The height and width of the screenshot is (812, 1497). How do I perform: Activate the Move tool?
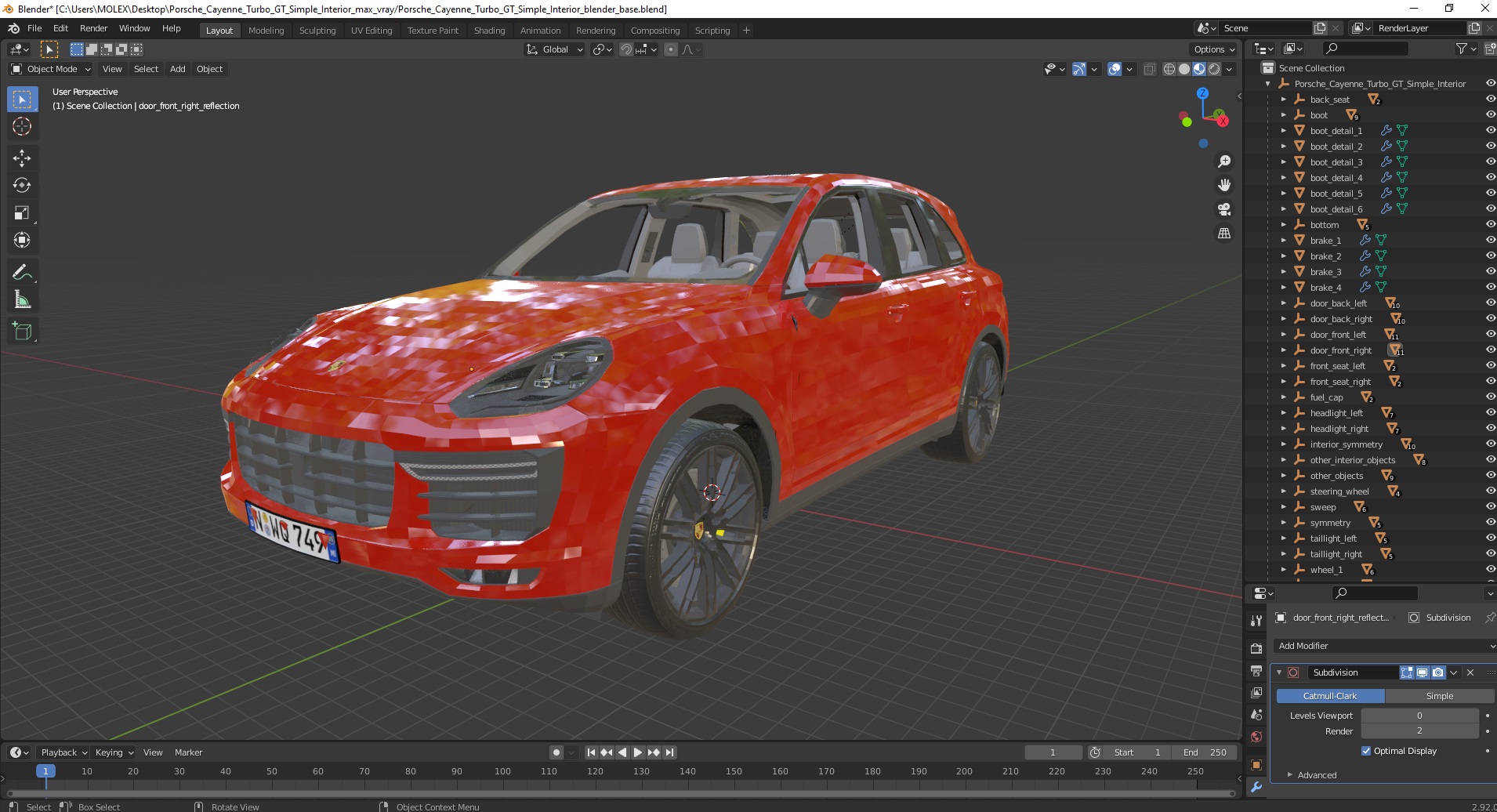[x=22, y=158]
